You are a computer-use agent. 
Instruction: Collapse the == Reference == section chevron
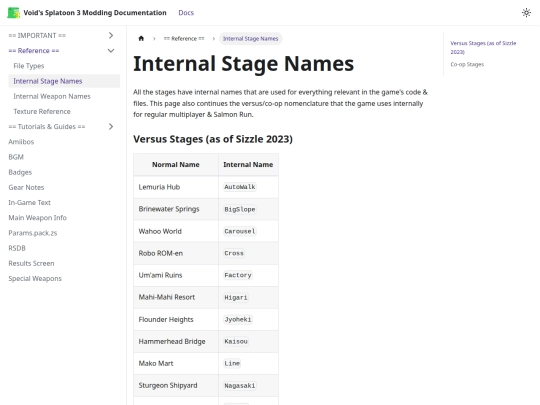(111, 51)
